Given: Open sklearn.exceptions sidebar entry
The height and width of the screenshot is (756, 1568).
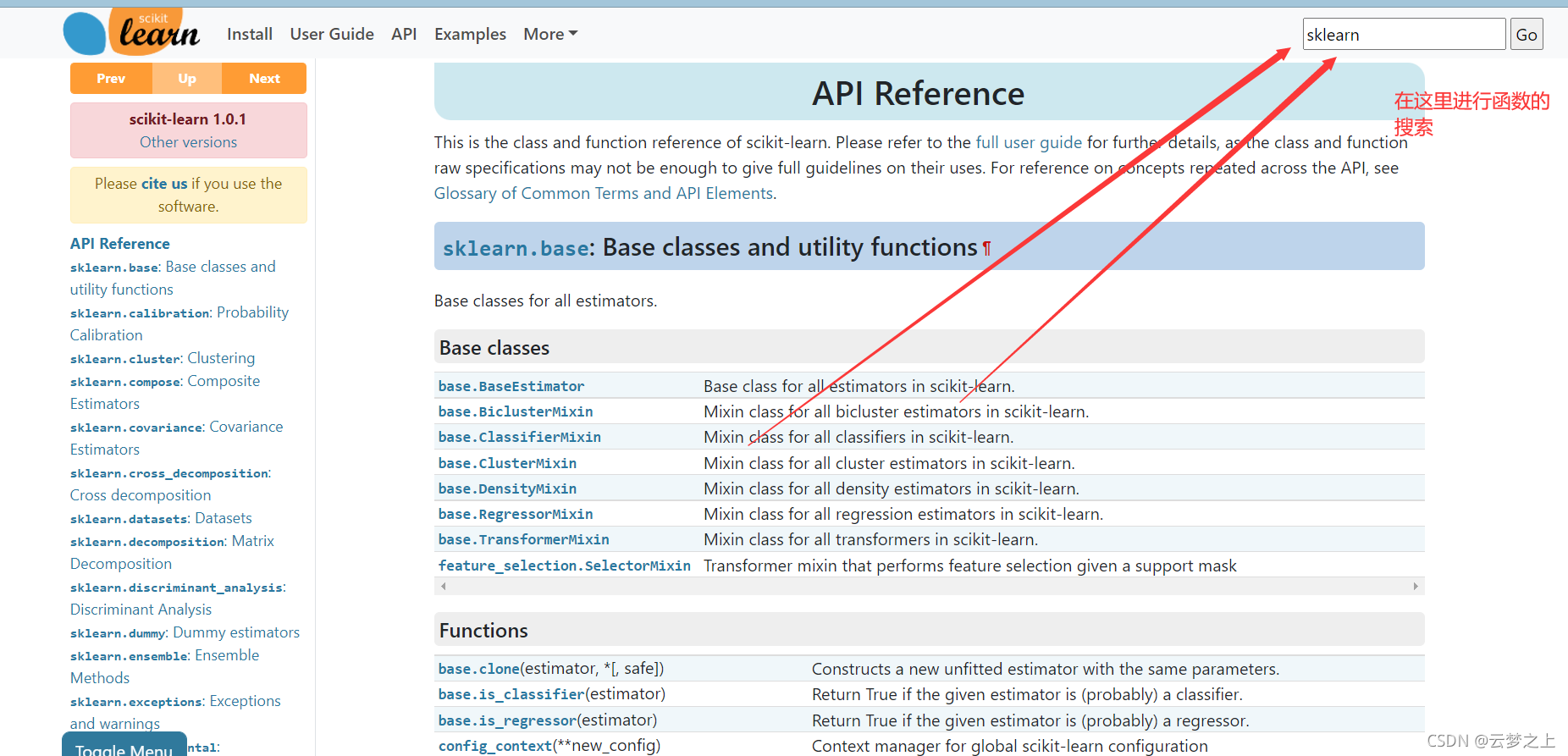Looking at the screenshot, I should click(x=175, y=712).
